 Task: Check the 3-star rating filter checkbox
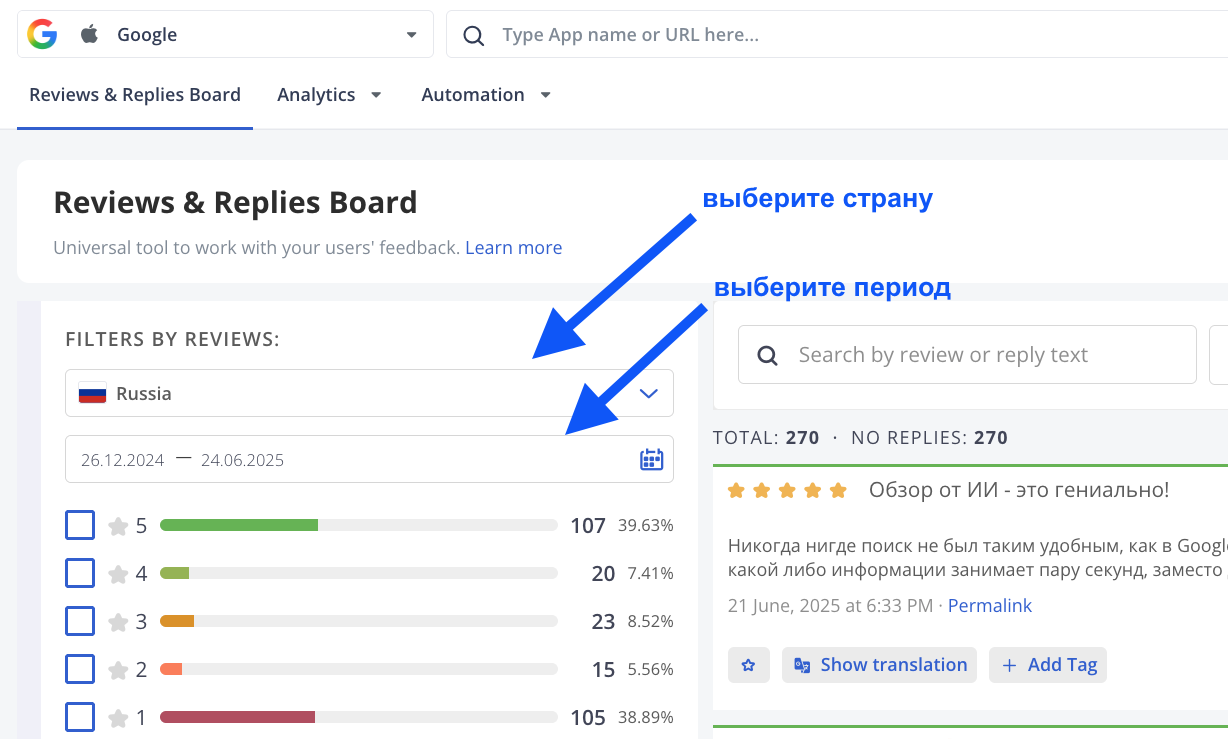(80, 621)
